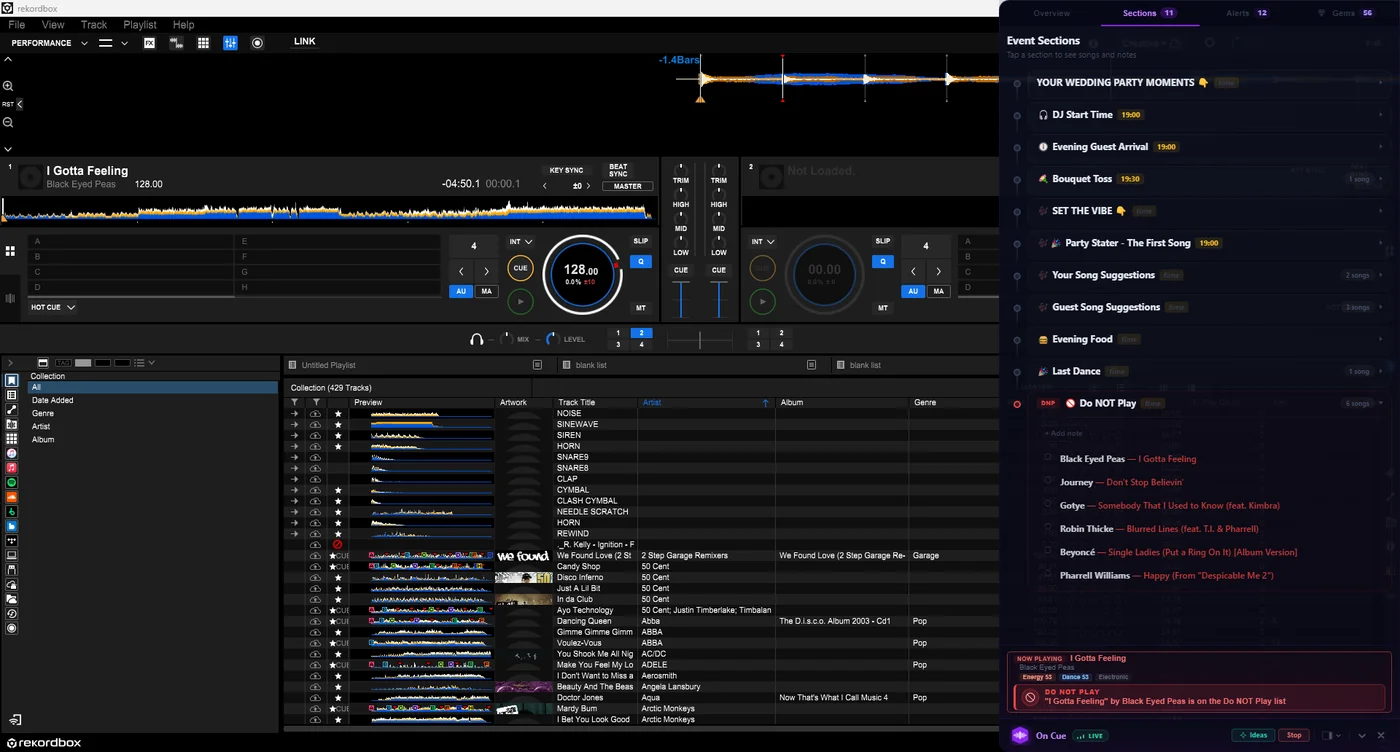Toggle Quantize Q on deck 2
Viewport: 1400px width, 752px height.
pyautogui.click(x=882, y=262)
